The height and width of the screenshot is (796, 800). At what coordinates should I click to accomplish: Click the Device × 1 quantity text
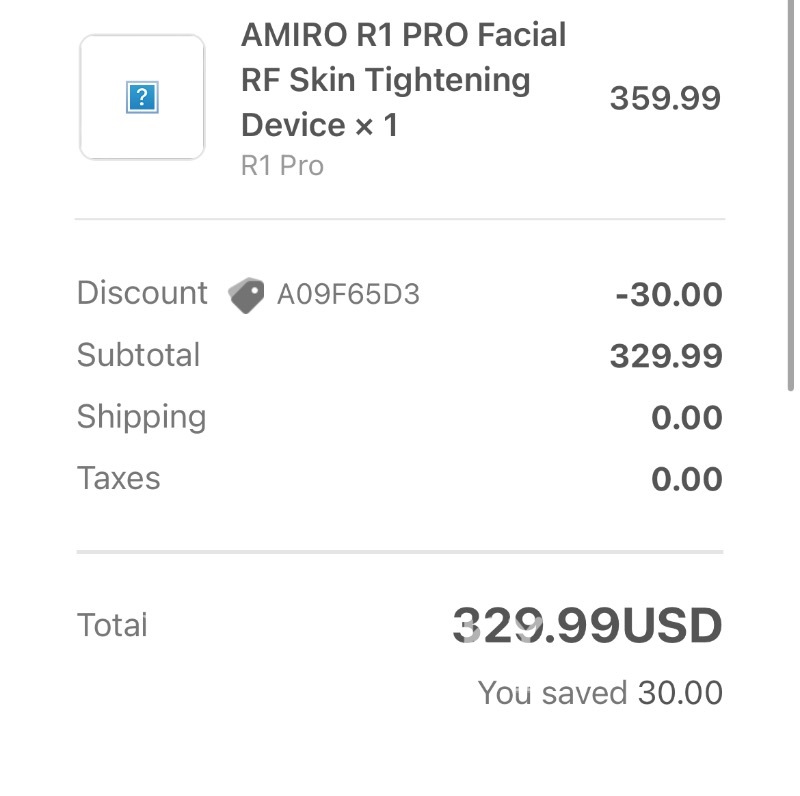click(x=320, y=125)
